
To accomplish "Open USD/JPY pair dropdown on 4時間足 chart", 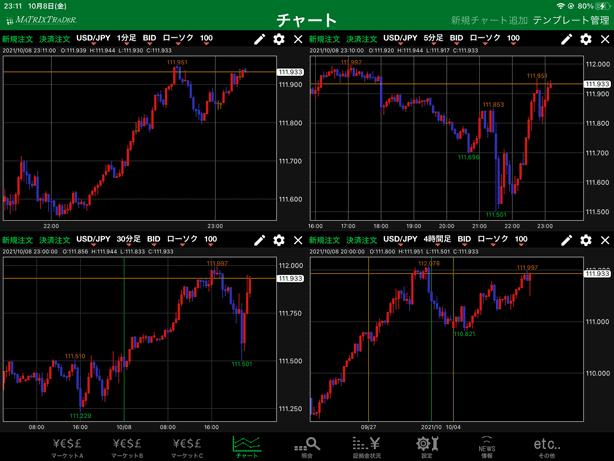I will point(400,239).
